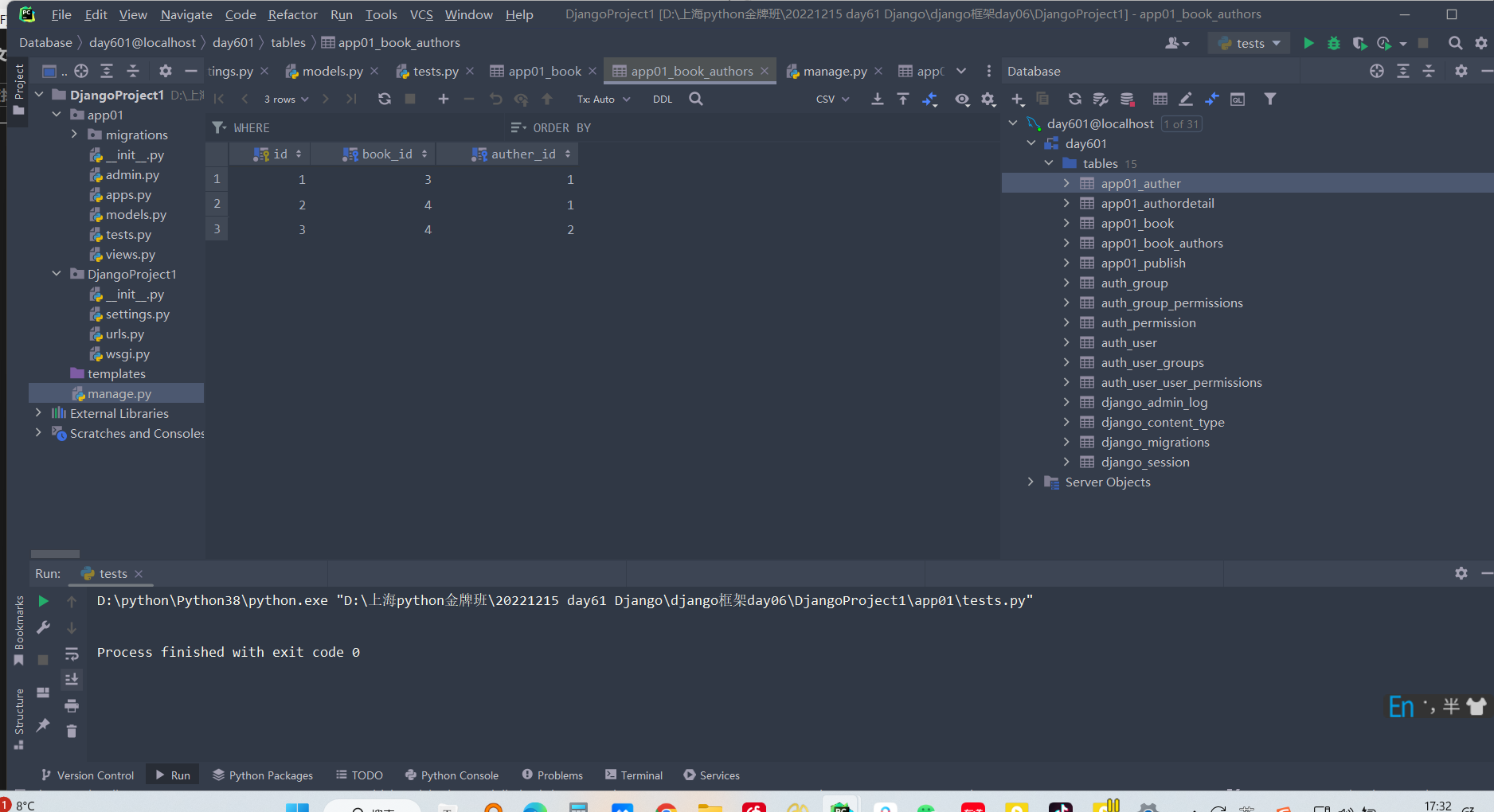Open the 3 rows page size dropdown
This screenshot has height=812, width=1494.
pos(286,99)
